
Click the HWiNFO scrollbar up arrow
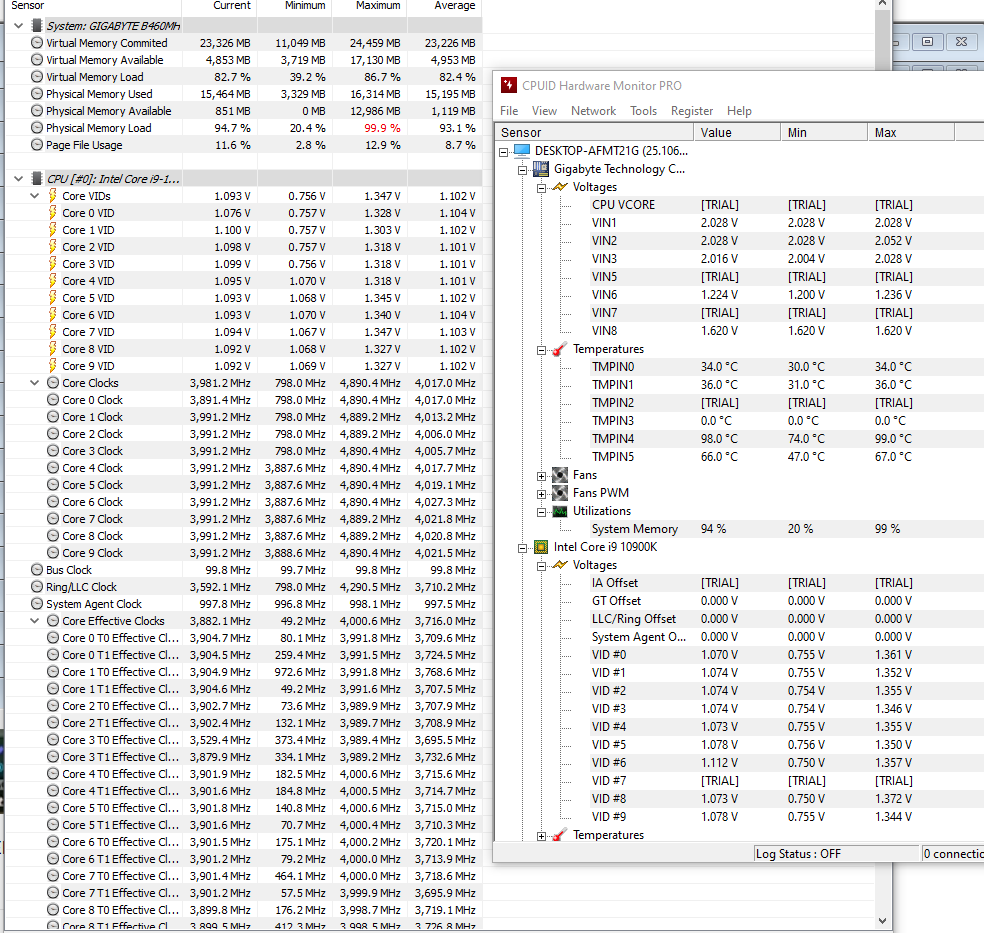pyautogui.click(x=882, y=4)
